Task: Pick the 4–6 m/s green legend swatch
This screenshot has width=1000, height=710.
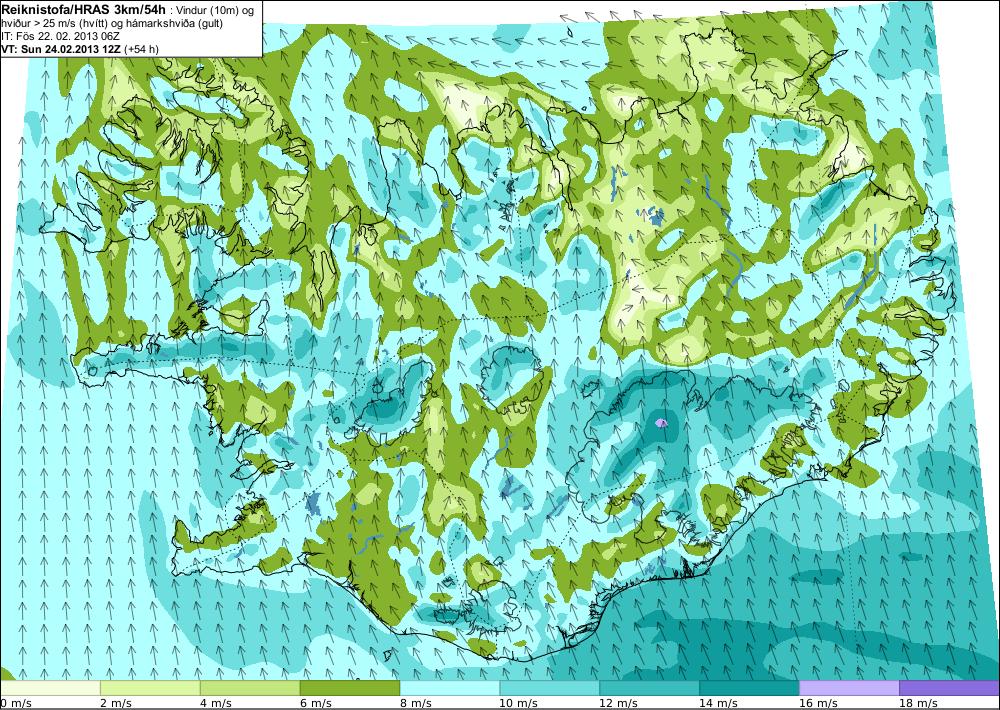Action: pyautogui.click(x=250, y=688)
